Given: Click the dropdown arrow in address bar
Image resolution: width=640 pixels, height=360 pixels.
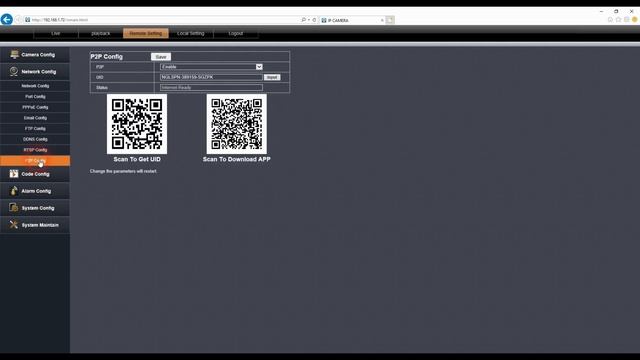Looking at the screenshot, I should click(x=309, y=20).
